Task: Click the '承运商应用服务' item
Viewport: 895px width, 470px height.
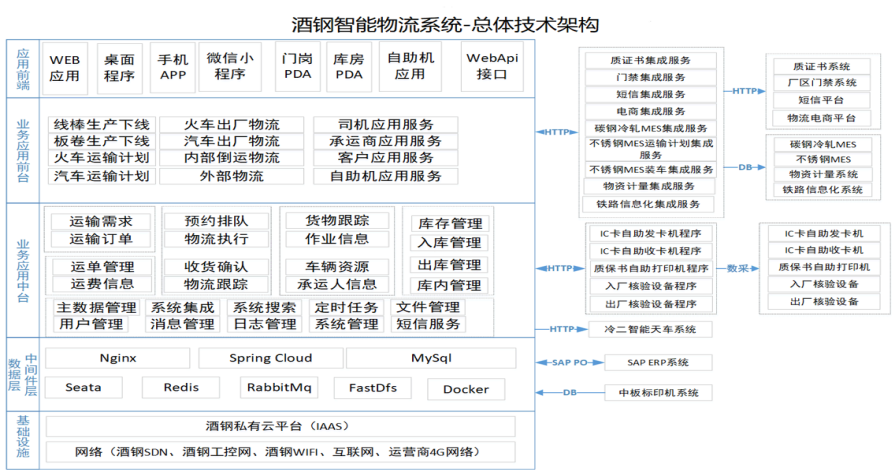Action: [386, 141]
